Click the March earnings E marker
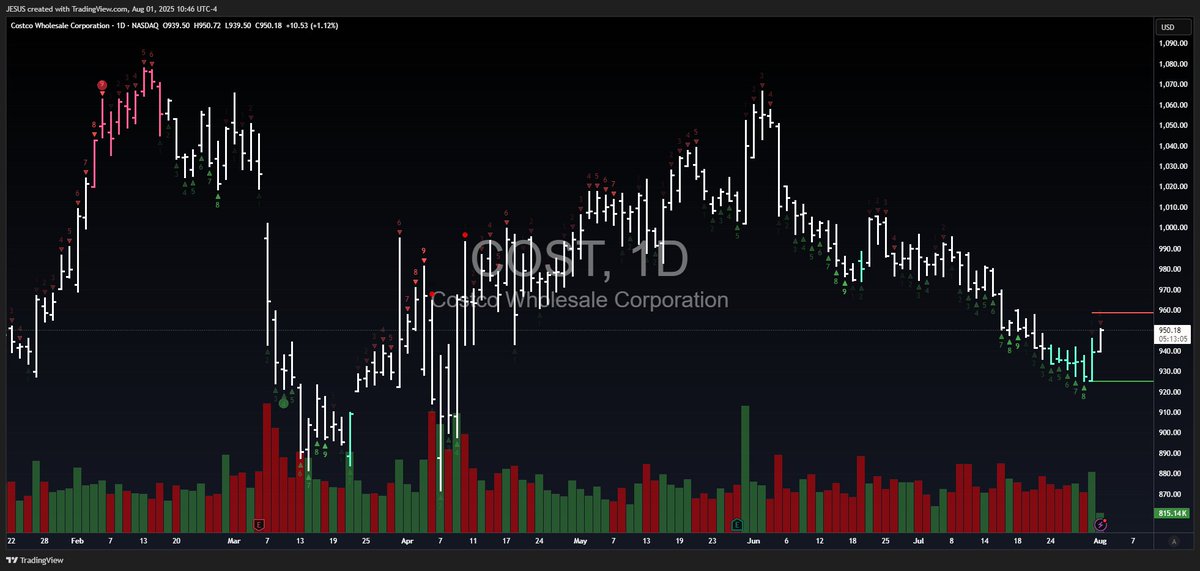The height and width of the screenshot is (571, 1200). 259,524
